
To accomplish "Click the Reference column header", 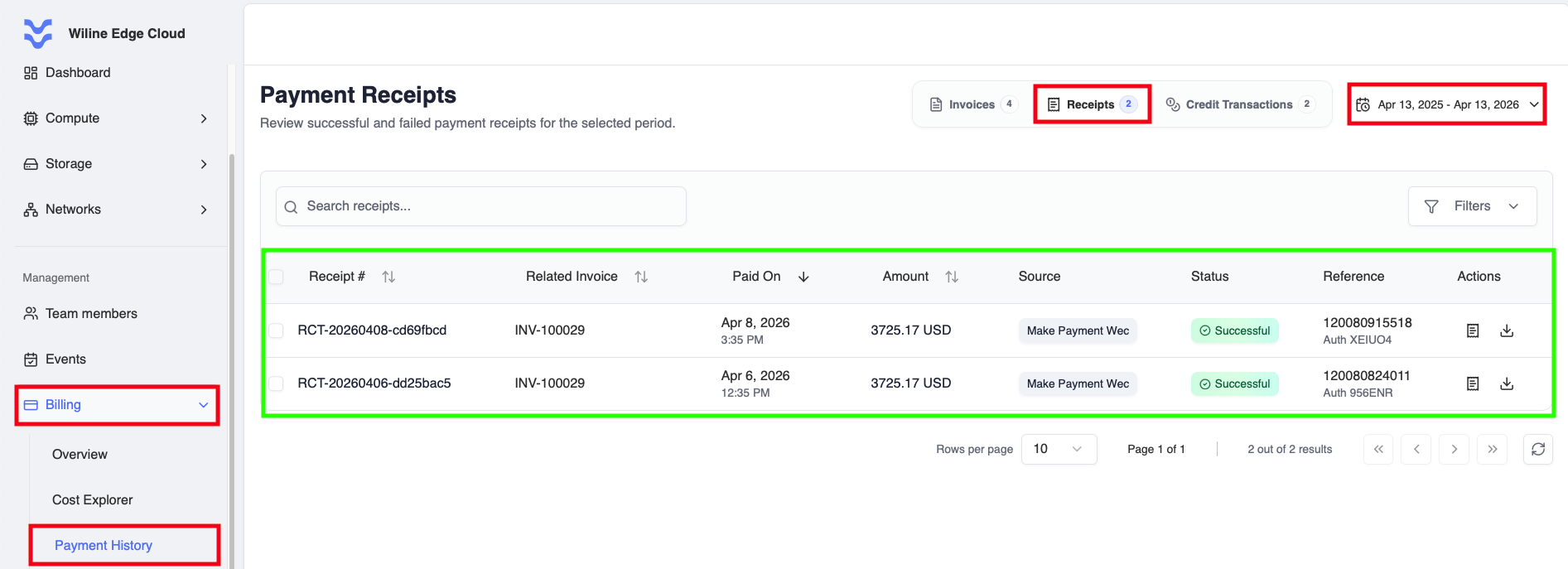I will [x=1353, y=277].
